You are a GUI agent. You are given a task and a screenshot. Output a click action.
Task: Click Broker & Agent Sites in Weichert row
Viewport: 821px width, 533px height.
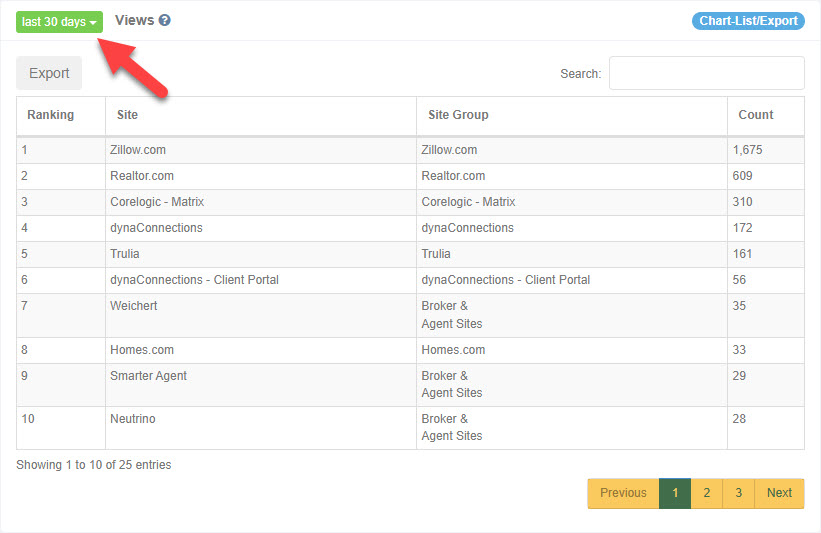pyautogui.click(x=452, y=315)
